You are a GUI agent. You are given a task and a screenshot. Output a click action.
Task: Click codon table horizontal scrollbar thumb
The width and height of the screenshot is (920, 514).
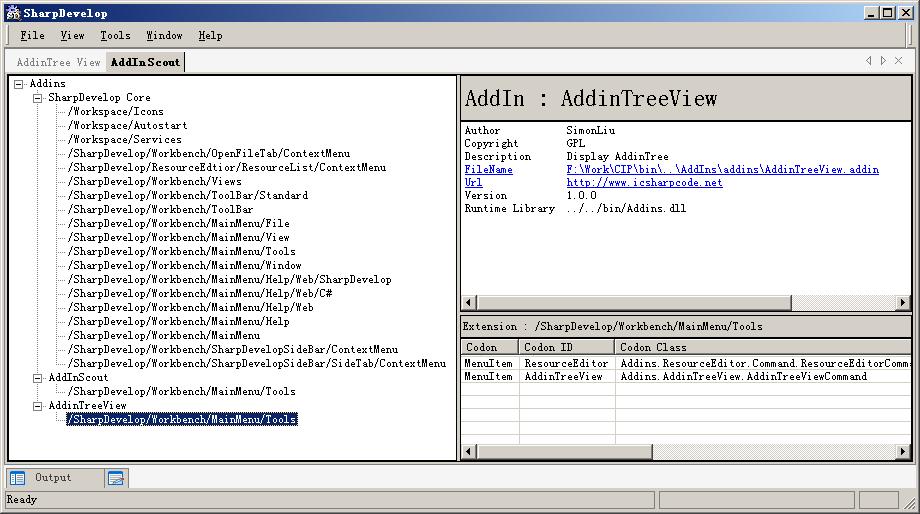point(564,451)
